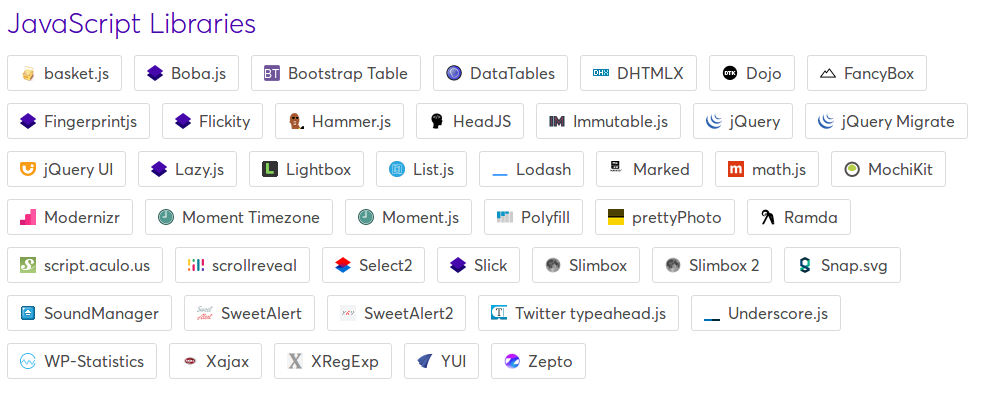Click the Dojo black circle icon
The image size is (982, 403).
tap(730, 73)
